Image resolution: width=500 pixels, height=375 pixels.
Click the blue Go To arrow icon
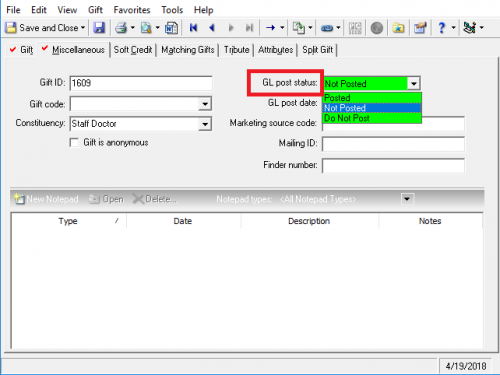tap(270, 28)
